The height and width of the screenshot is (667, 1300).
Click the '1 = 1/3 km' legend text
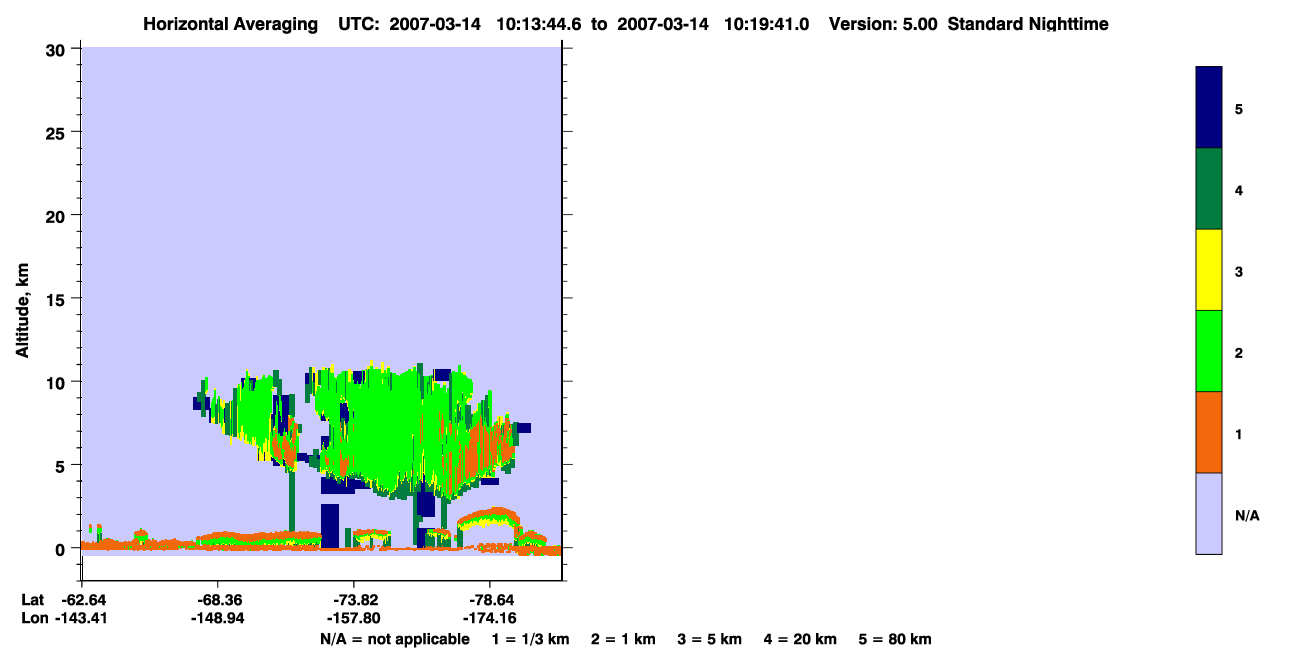531,640
